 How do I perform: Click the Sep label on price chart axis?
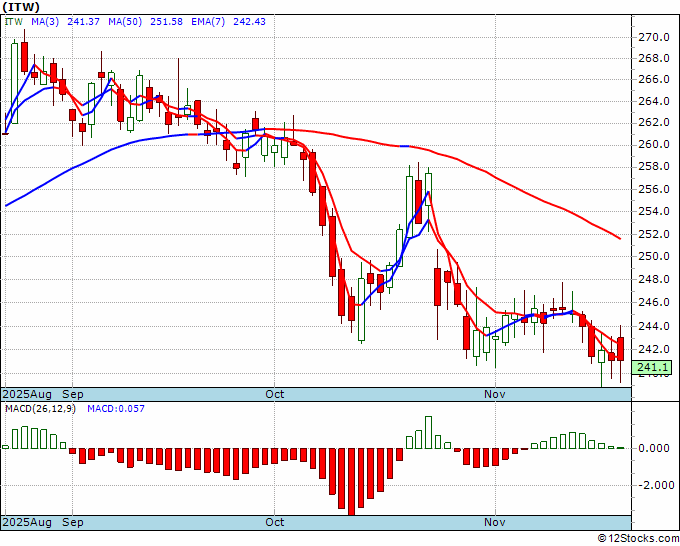coord(73,394)
